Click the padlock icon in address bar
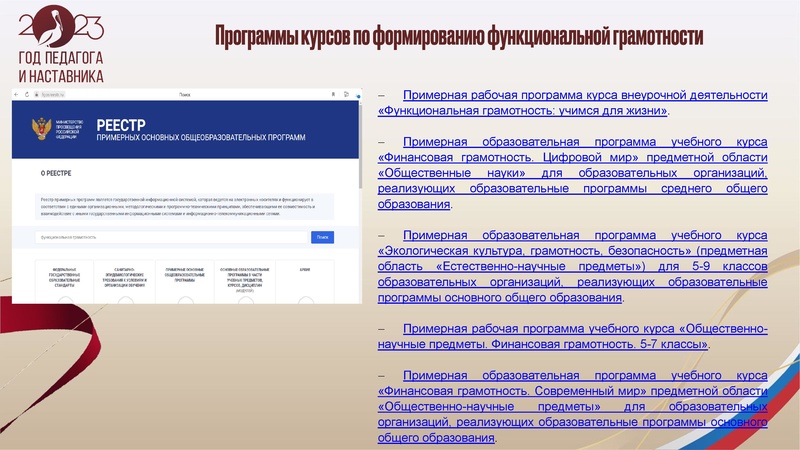Image resolution: width=800 pixels, height=450 pixels. click(37, 94)
